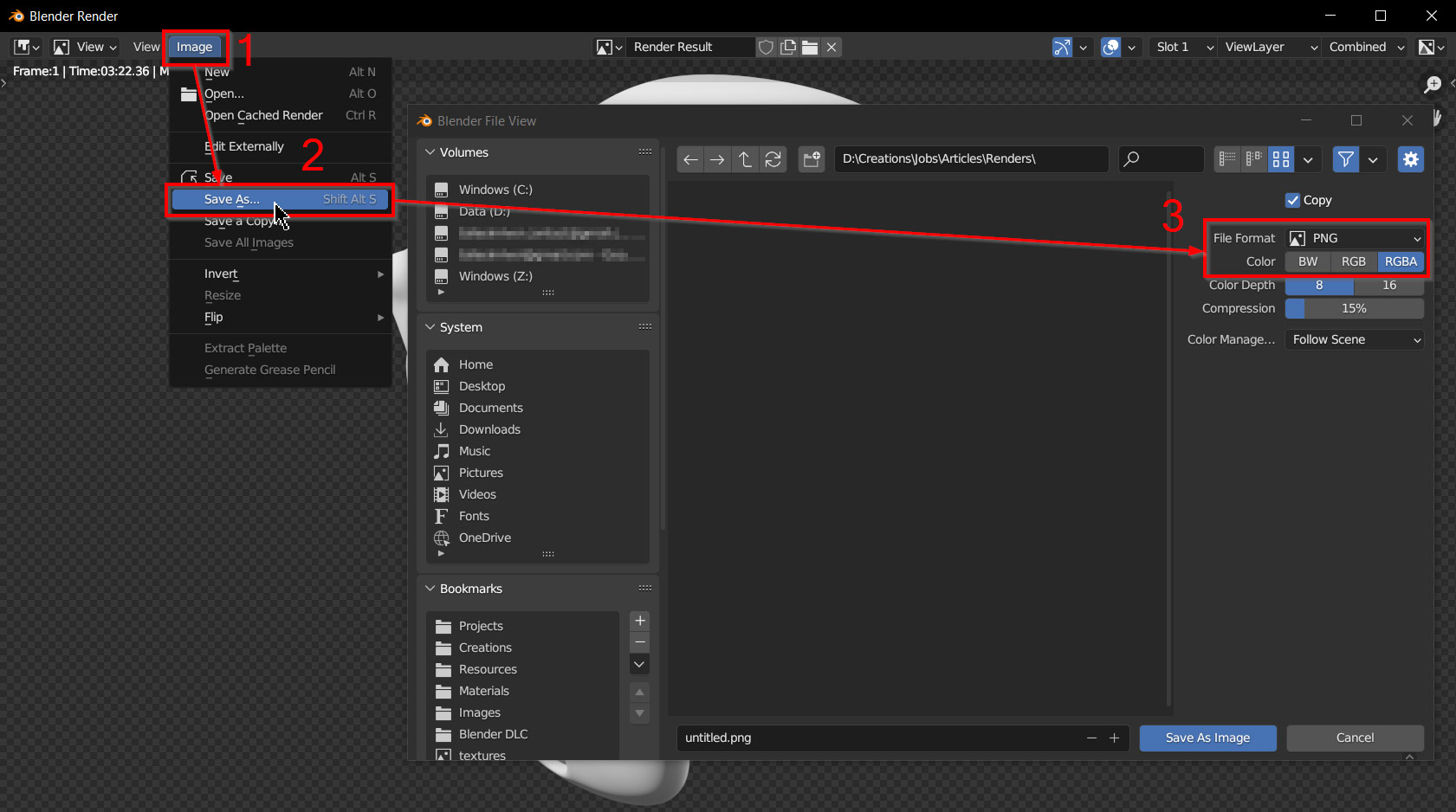1456x812 pixels.
Task: Go to parent directory icon
Action: [x=745, y=159]
